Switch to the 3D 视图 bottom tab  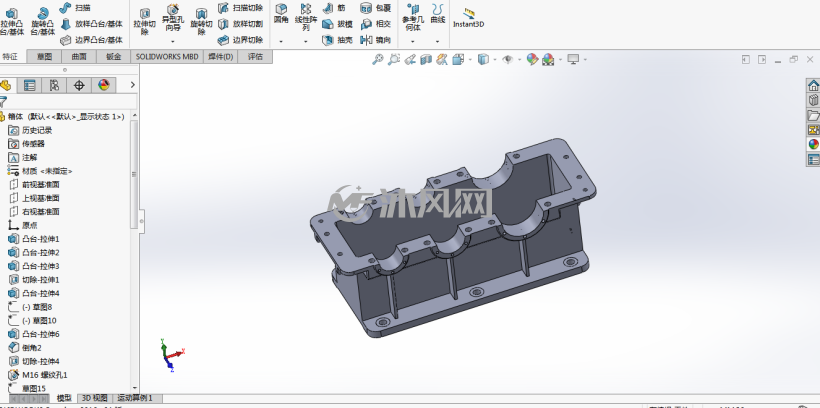(95, 398)
